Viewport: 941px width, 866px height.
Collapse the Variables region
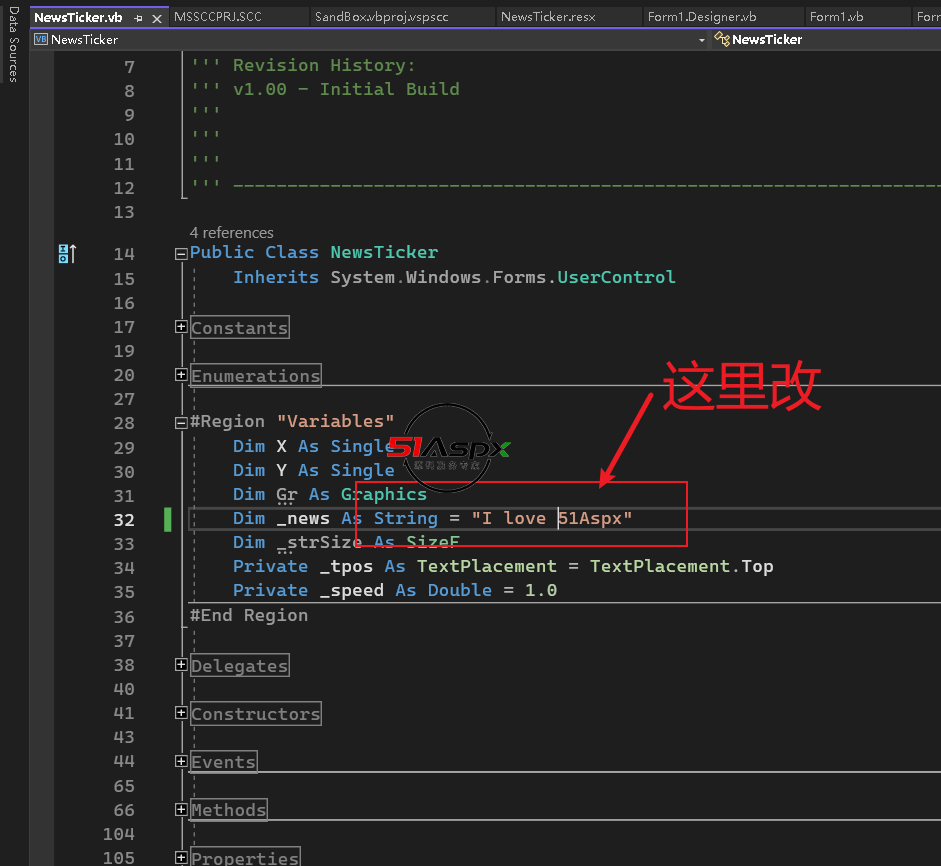coord(181,422)
